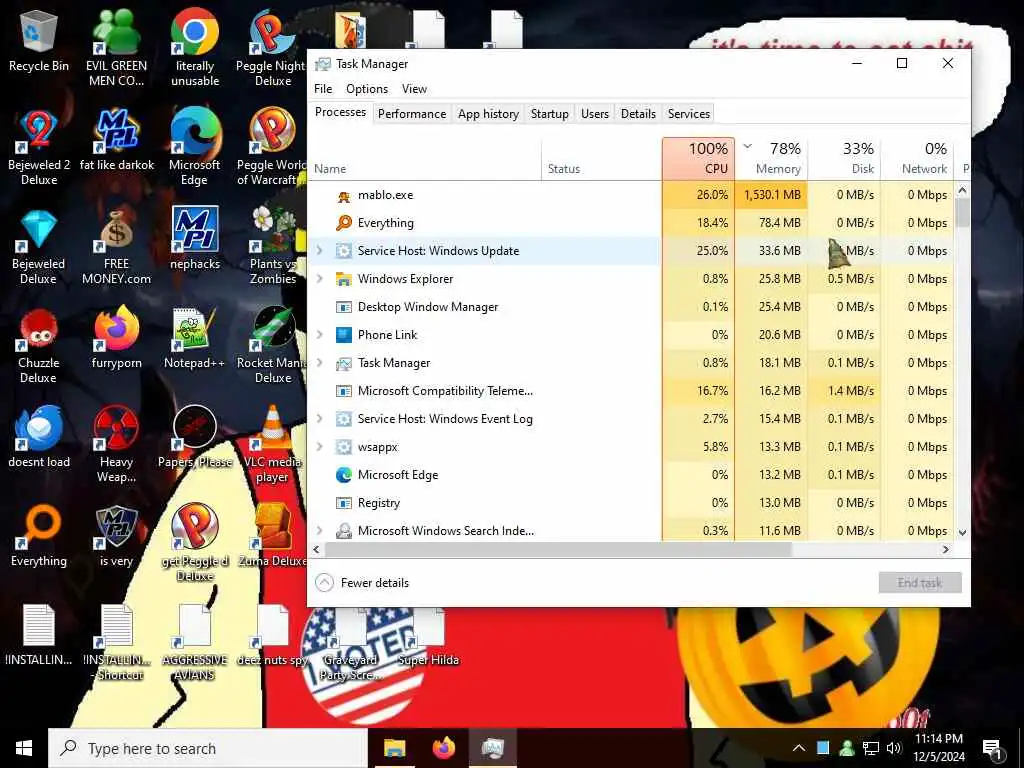Viewport: 1024px width, 768px height.
Task: Sort processes by Network column header
Action: pyautogui.click(x=918, y=159)
